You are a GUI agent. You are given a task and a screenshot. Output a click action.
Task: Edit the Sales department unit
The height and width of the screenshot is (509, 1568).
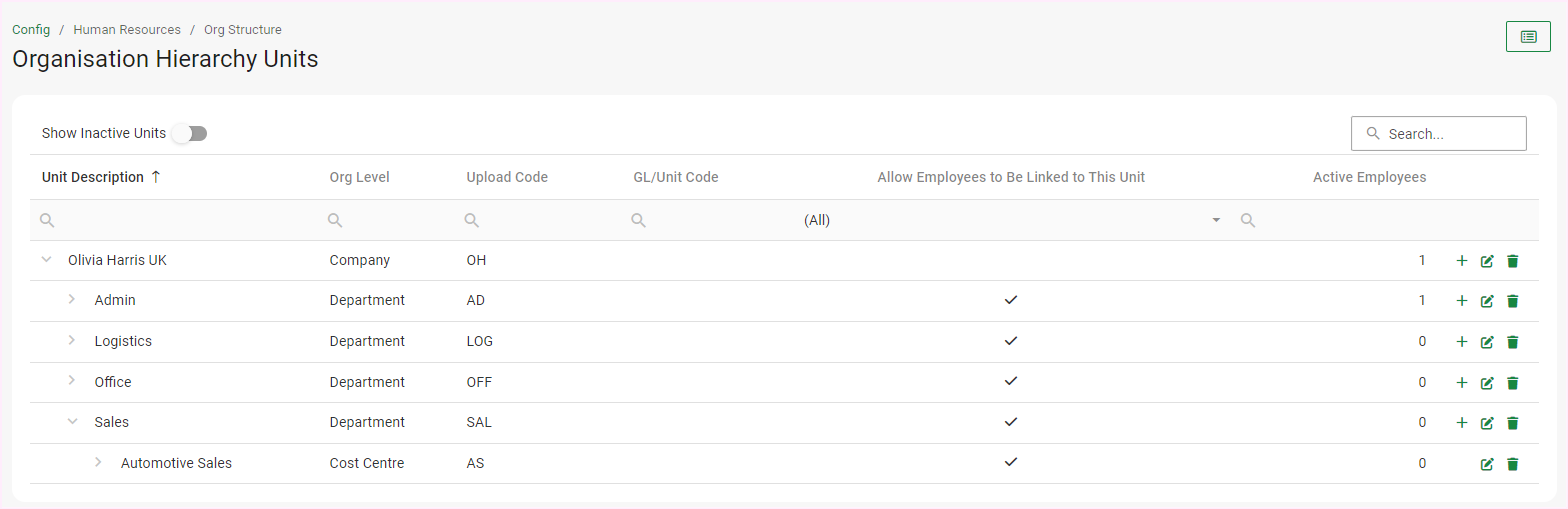point(1487,423)
